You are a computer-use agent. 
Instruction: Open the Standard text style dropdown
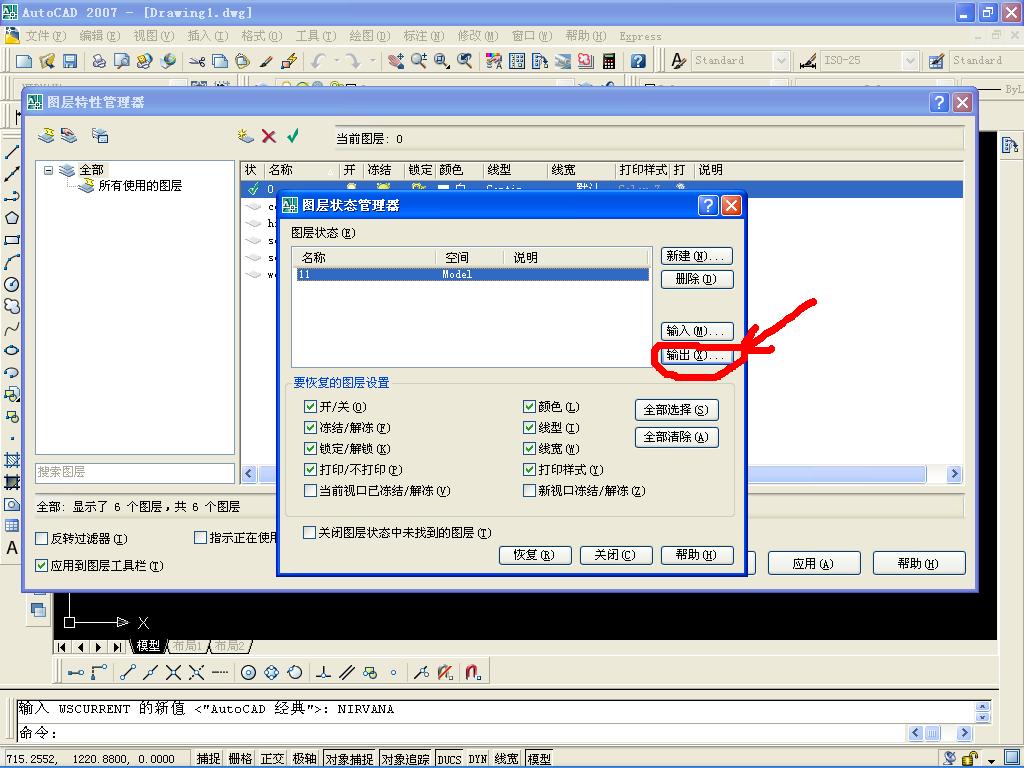[781, 61]
